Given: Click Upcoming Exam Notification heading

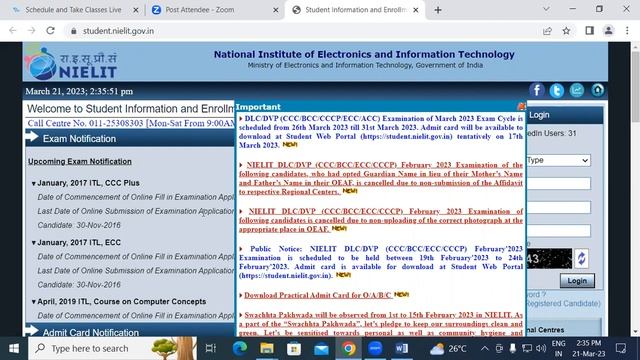Looking at the screenshot, I should click(x=80, y=161).
